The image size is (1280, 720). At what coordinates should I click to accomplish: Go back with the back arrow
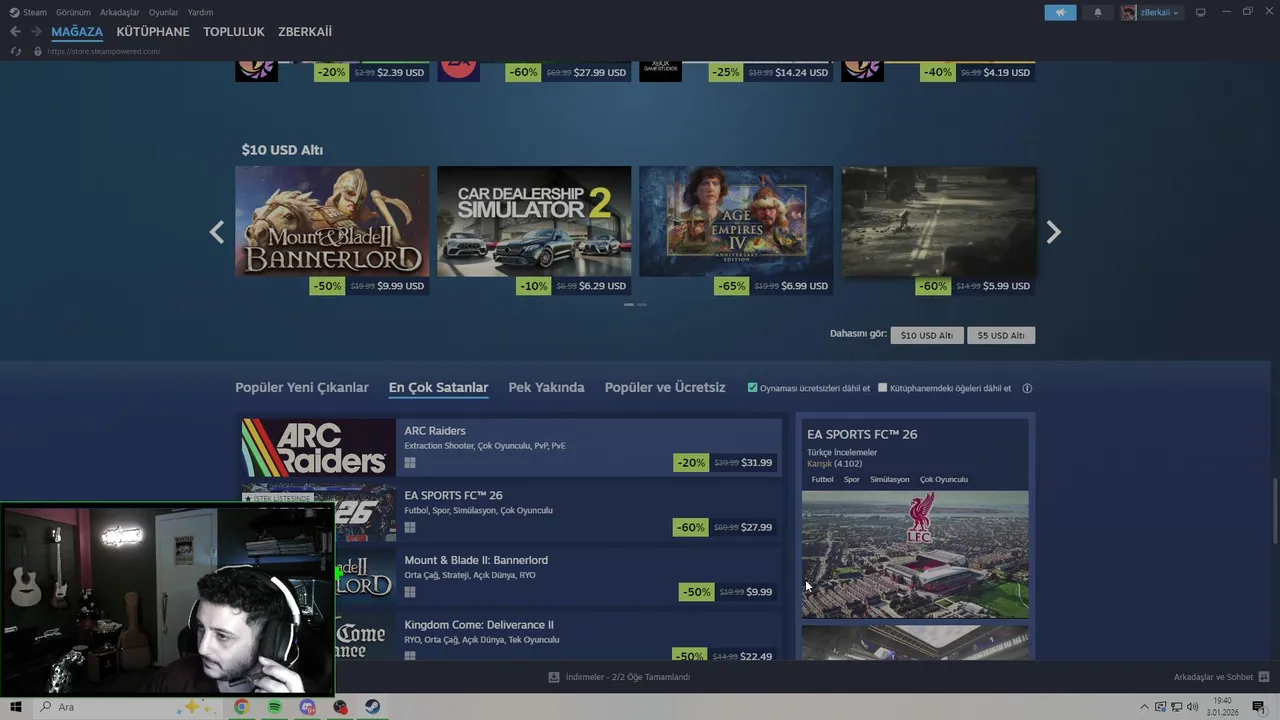pos(15,32)
